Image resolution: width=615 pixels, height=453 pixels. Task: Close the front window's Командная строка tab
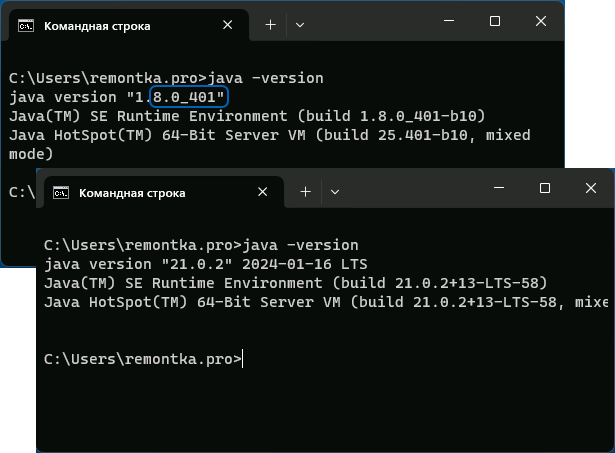(x=262, y=192)
